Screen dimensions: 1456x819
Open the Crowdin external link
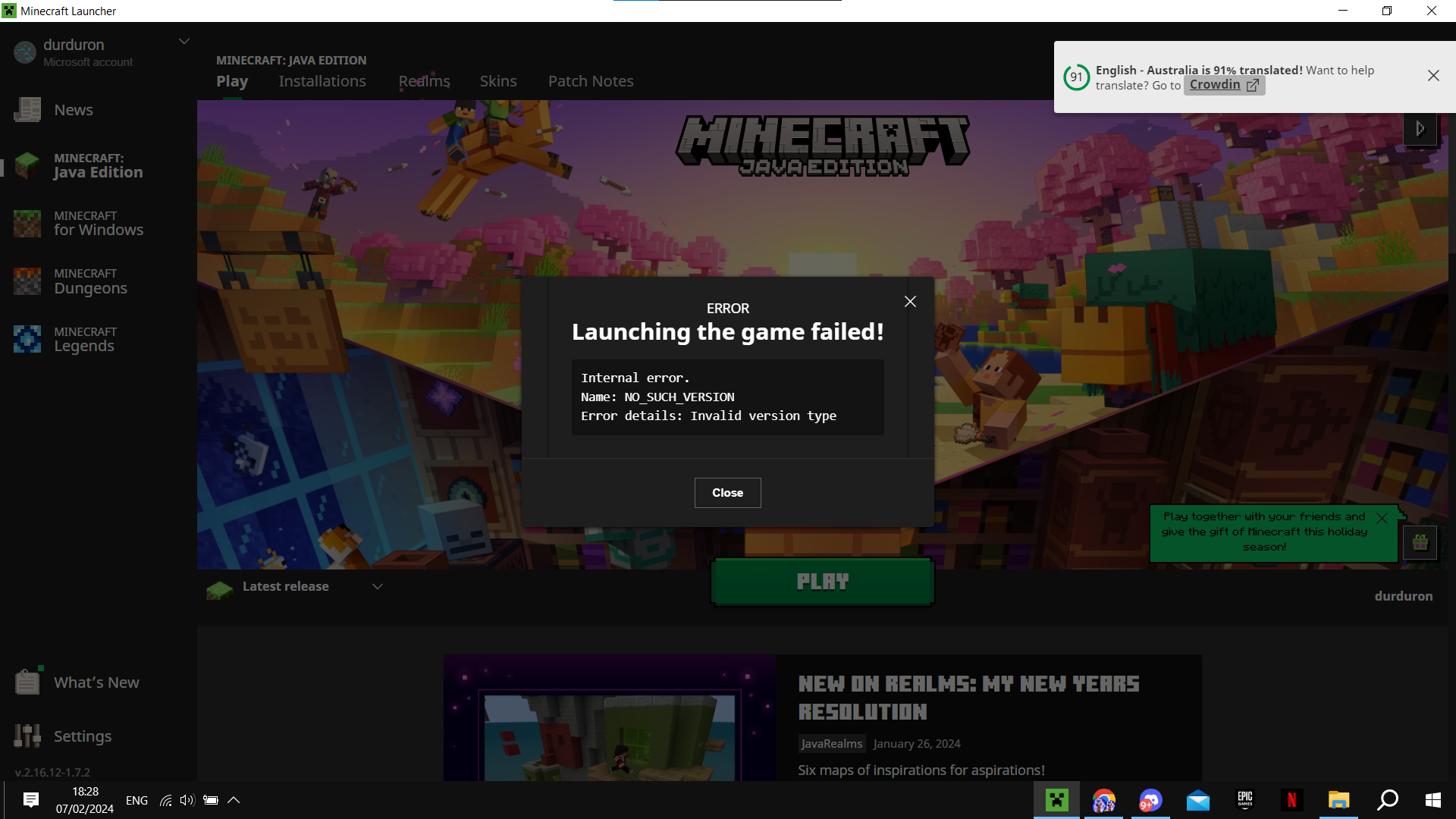point(1223,85)
